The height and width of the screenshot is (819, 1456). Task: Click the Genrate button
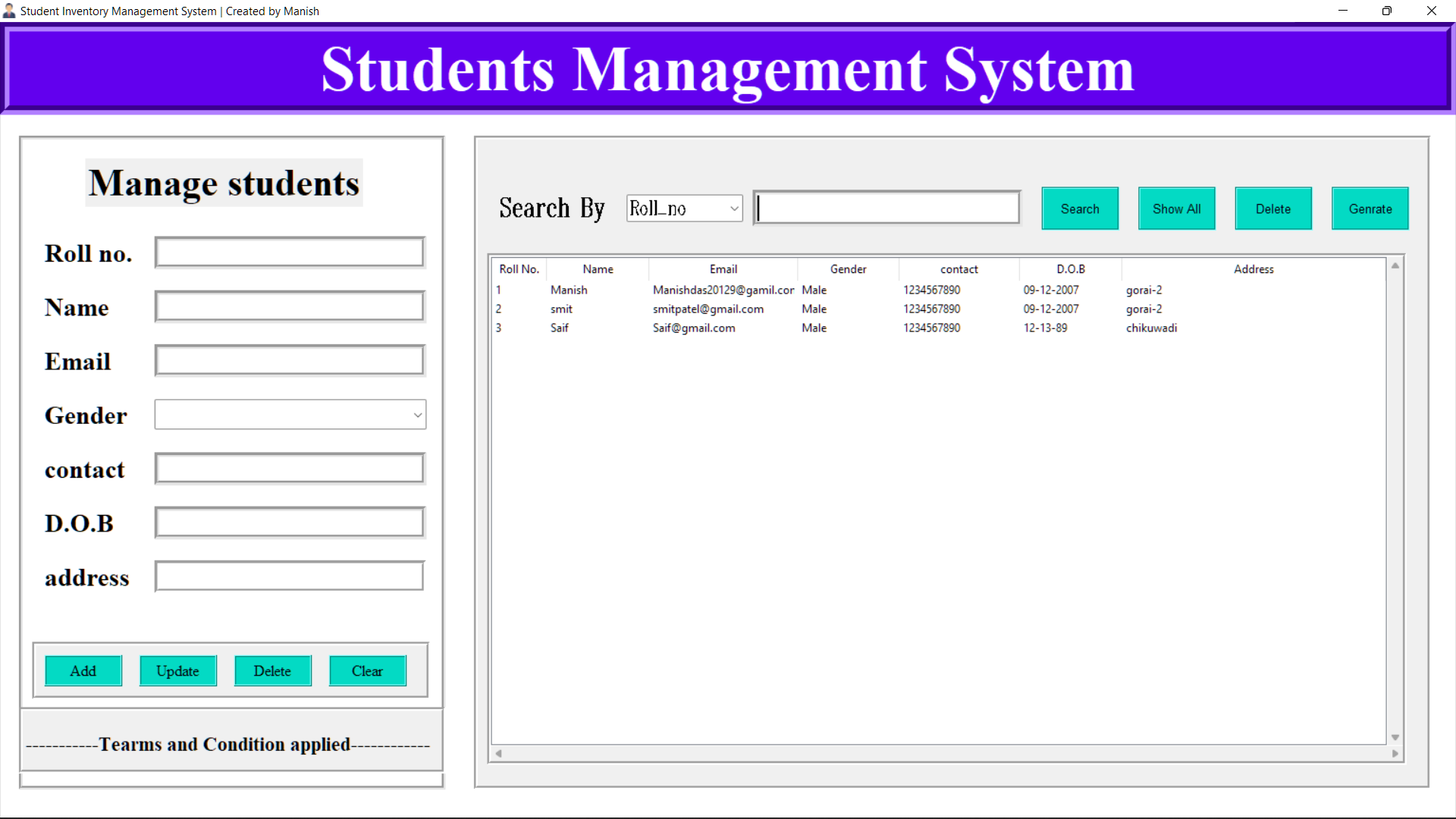pos(1370,209)
